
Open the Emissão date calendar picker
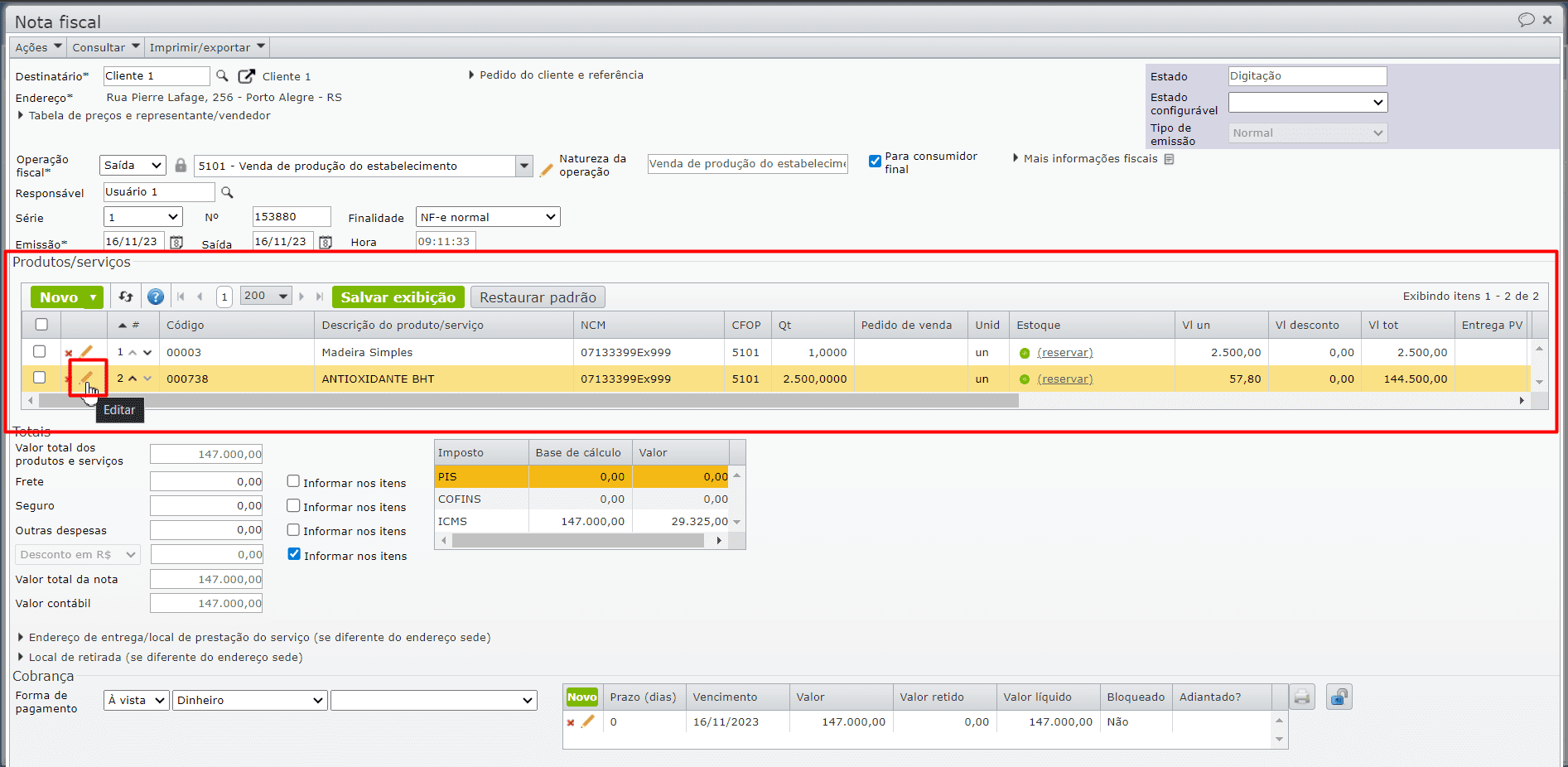pos(176,242)
